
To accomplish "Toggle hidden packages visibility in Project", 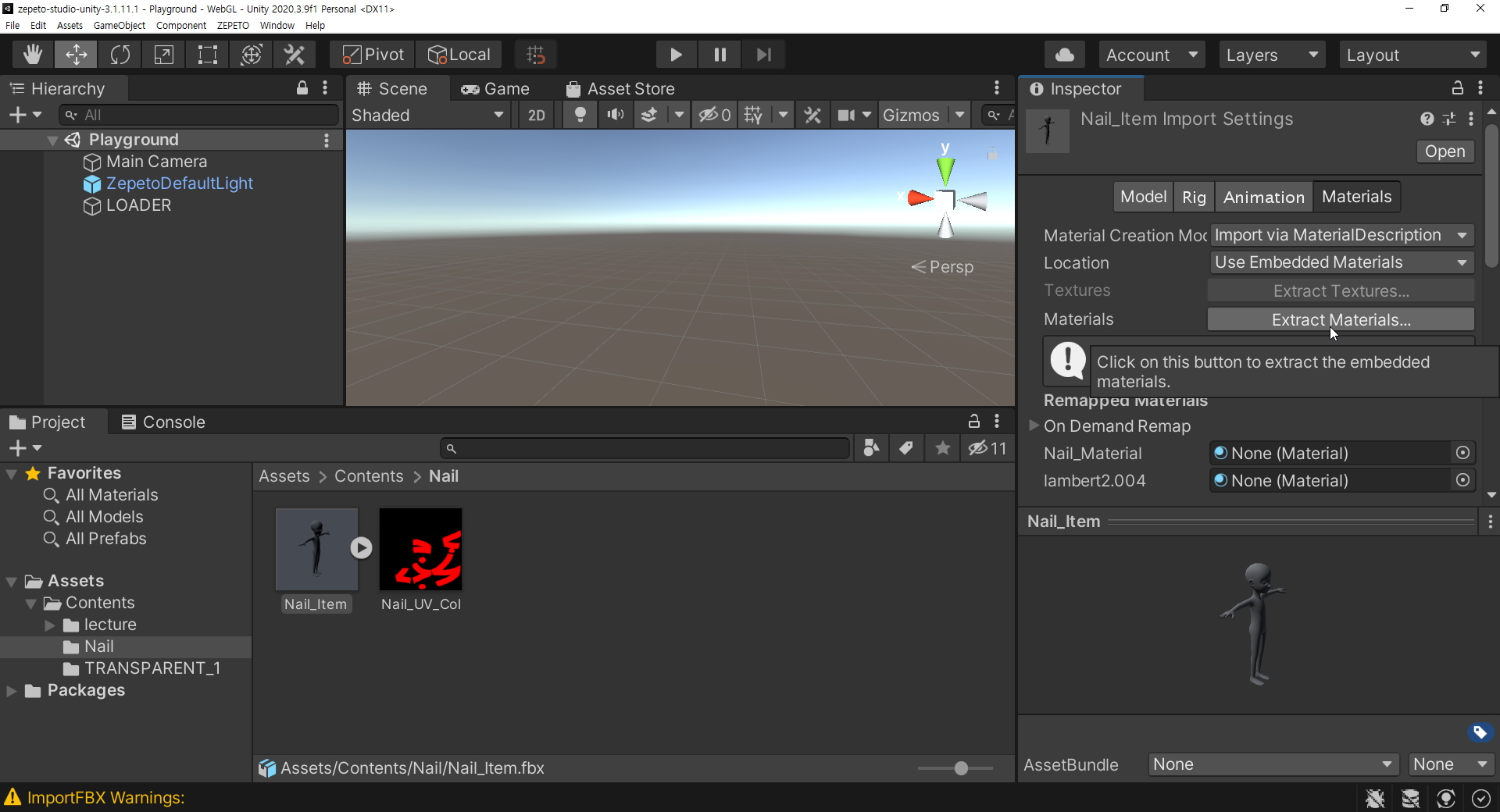I will pos(987,448).
